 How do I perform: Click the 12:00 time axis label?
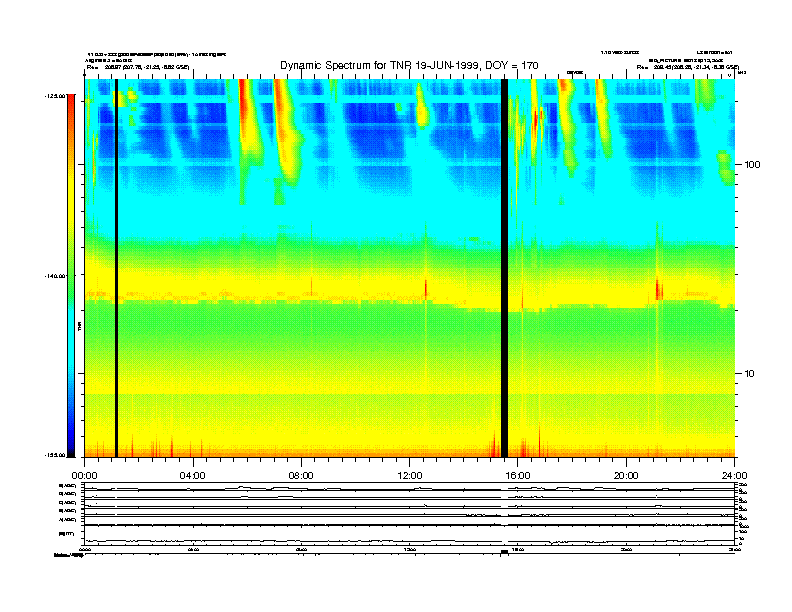[410, 476]
